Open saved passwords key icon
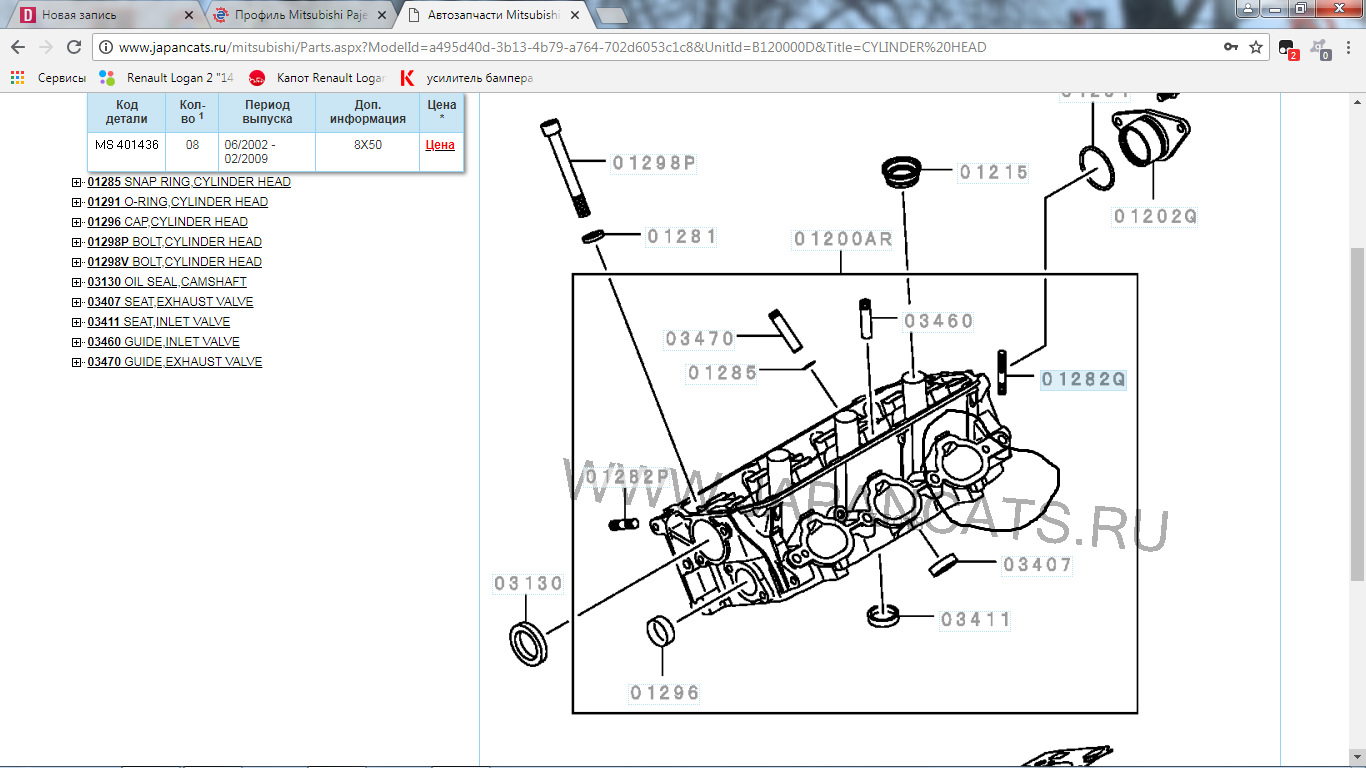Image resolution: width=1366 pixels, height=768 pixels. tap(1231, 47)
